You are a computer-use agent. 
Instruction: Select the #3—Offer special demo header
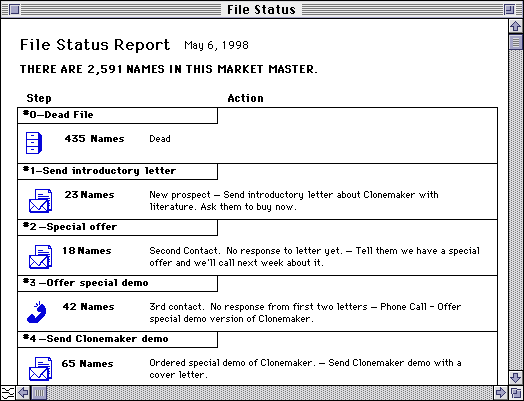click(x=117, y=283)
